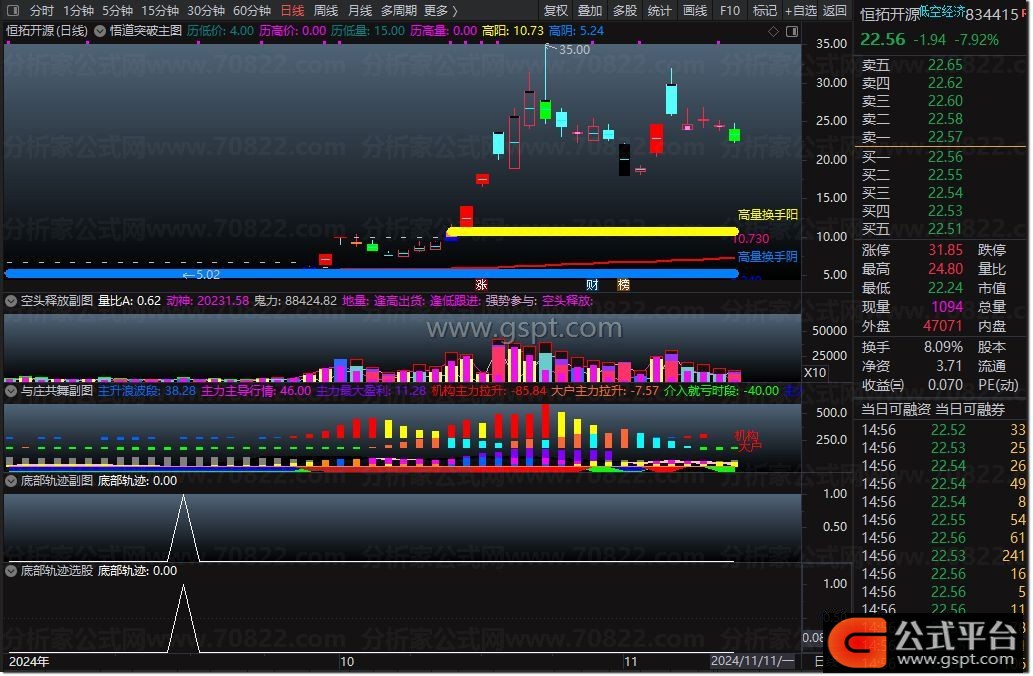Toggle the right info panel icon
The image size is (1033, 676).
tap(792, 31)
